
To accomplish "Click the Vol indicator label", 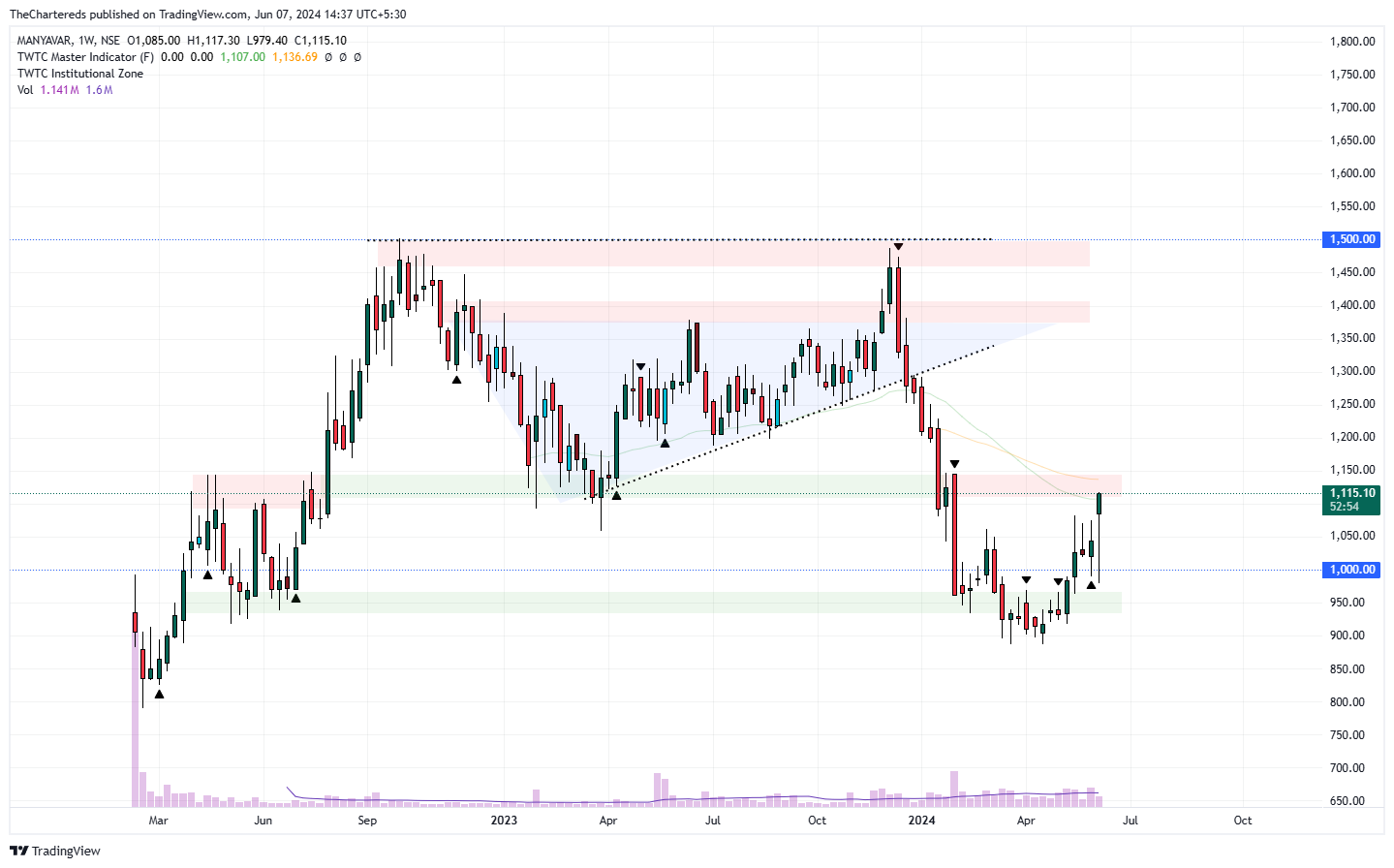I will click(25, 90).
